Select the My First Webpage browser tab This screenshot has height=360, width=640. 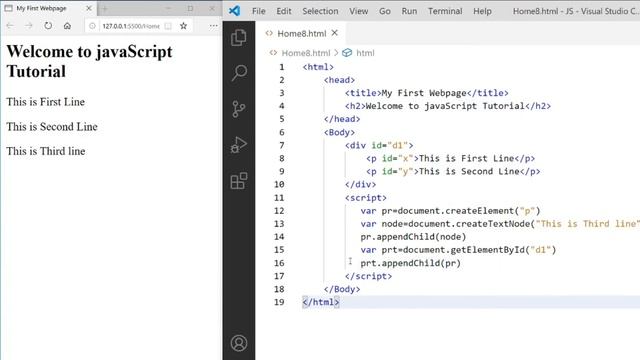(x=48, y=8)
